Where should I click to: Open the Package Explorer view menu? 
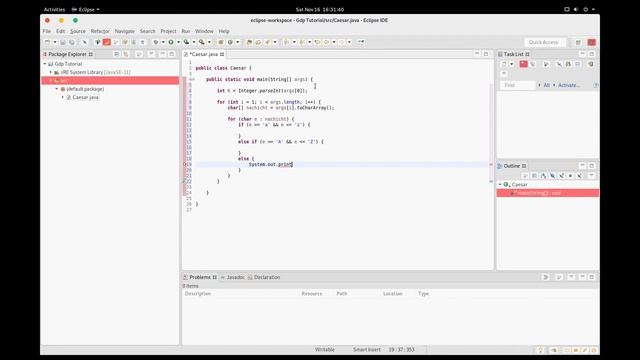point(151,54)
